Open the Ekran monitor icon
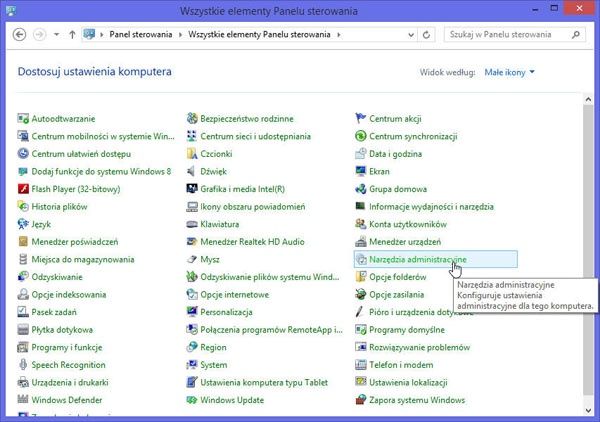The height and width of the screenshot is (422, 600). [x=360, y=171]
